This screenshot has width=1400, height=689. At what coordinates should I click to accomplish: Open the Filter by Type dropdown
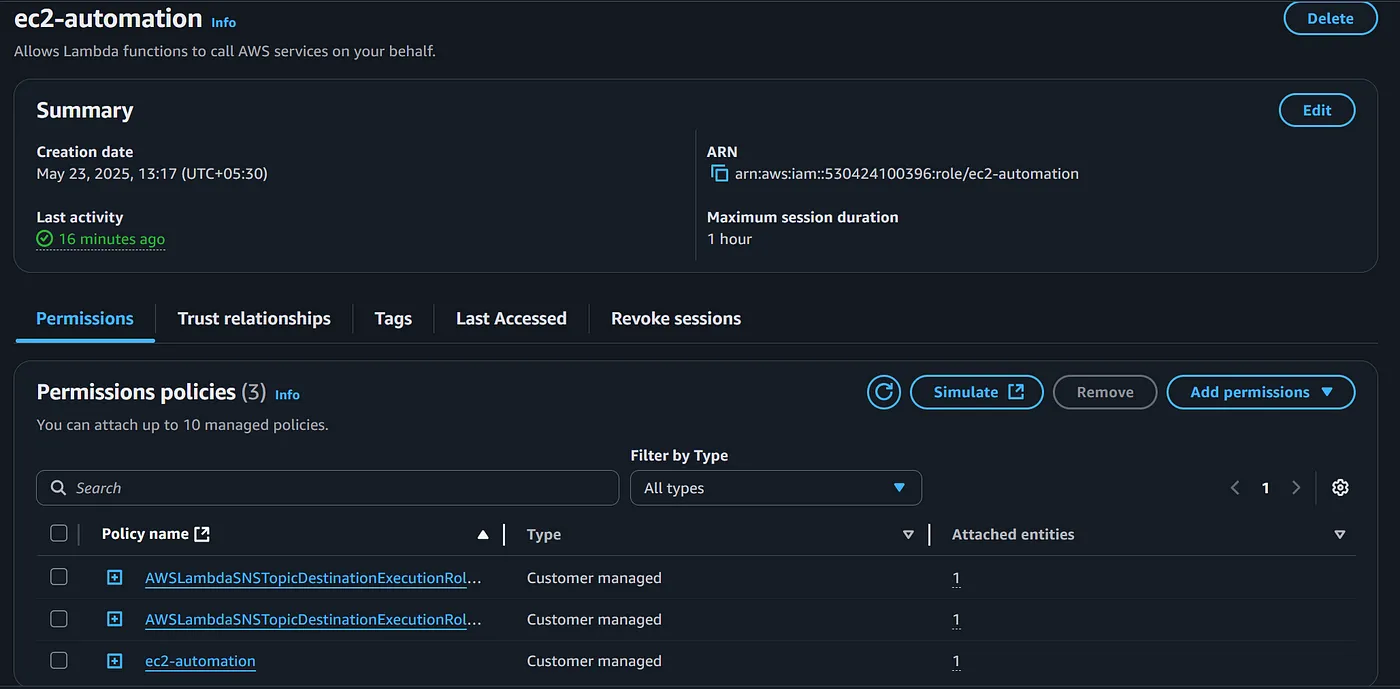click(x=775, y=488)
